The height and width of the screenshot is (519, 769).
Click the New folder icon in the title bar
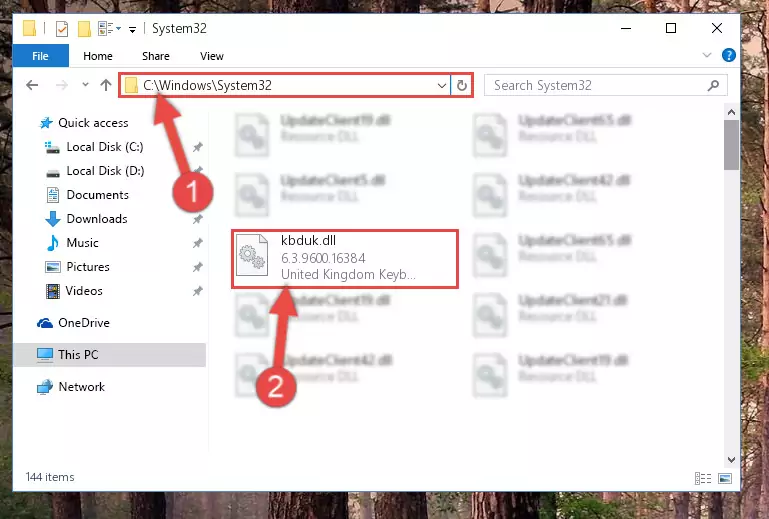click(84, 29)
